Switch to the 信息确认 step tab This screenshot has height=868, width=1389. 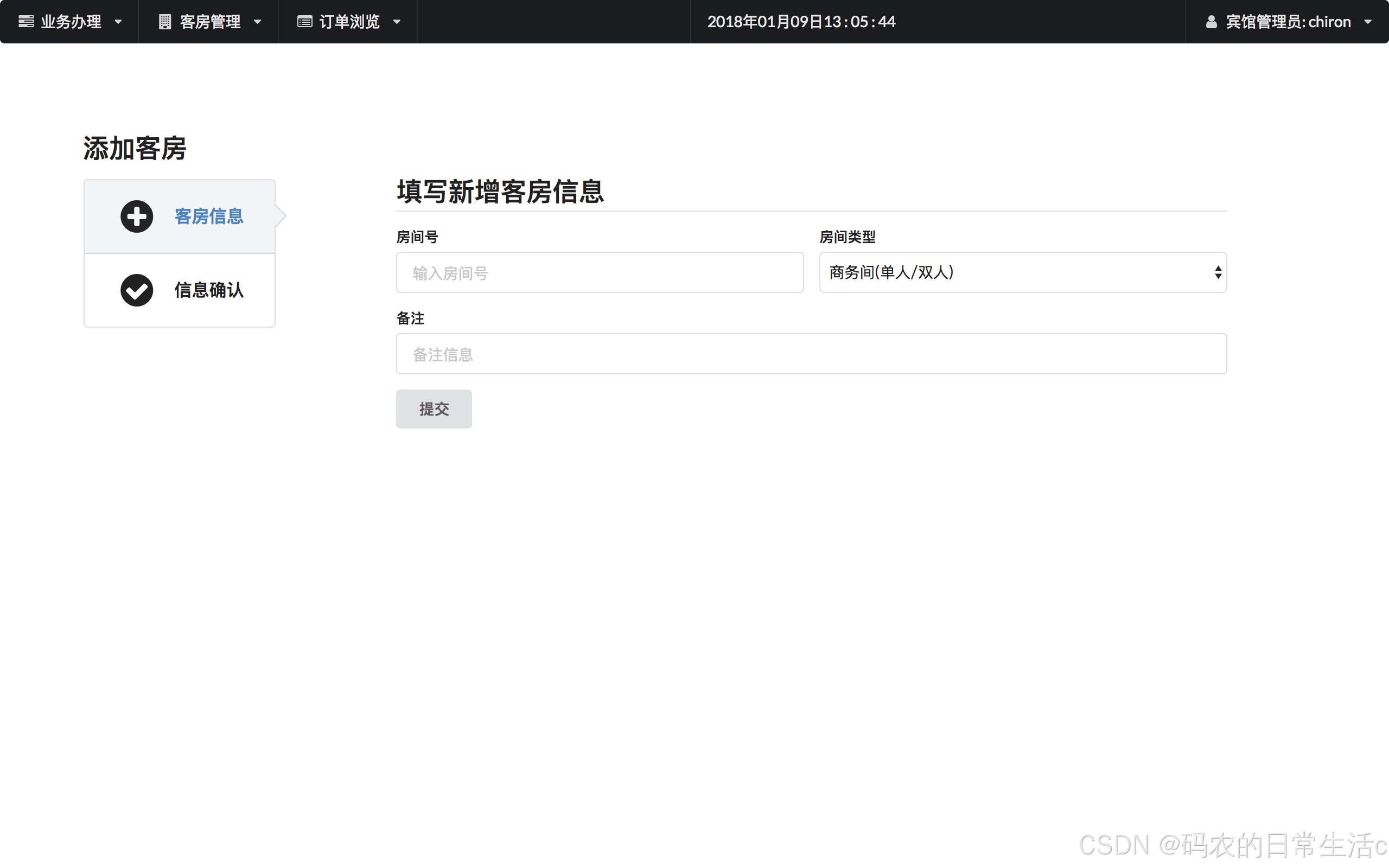tap(209, 290)
